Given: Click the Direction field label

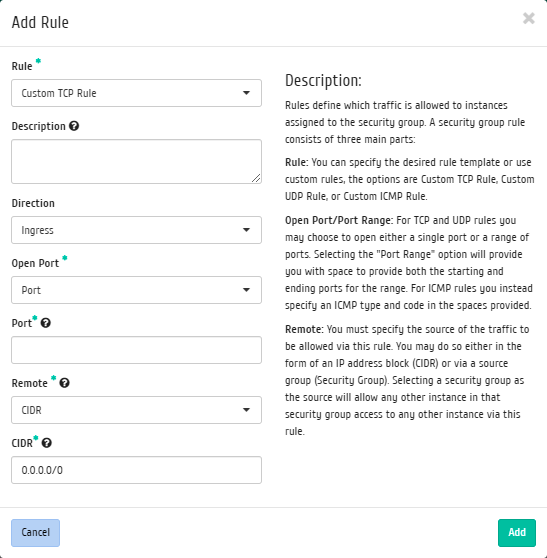Looking at the screenshot, I should 33,203.
